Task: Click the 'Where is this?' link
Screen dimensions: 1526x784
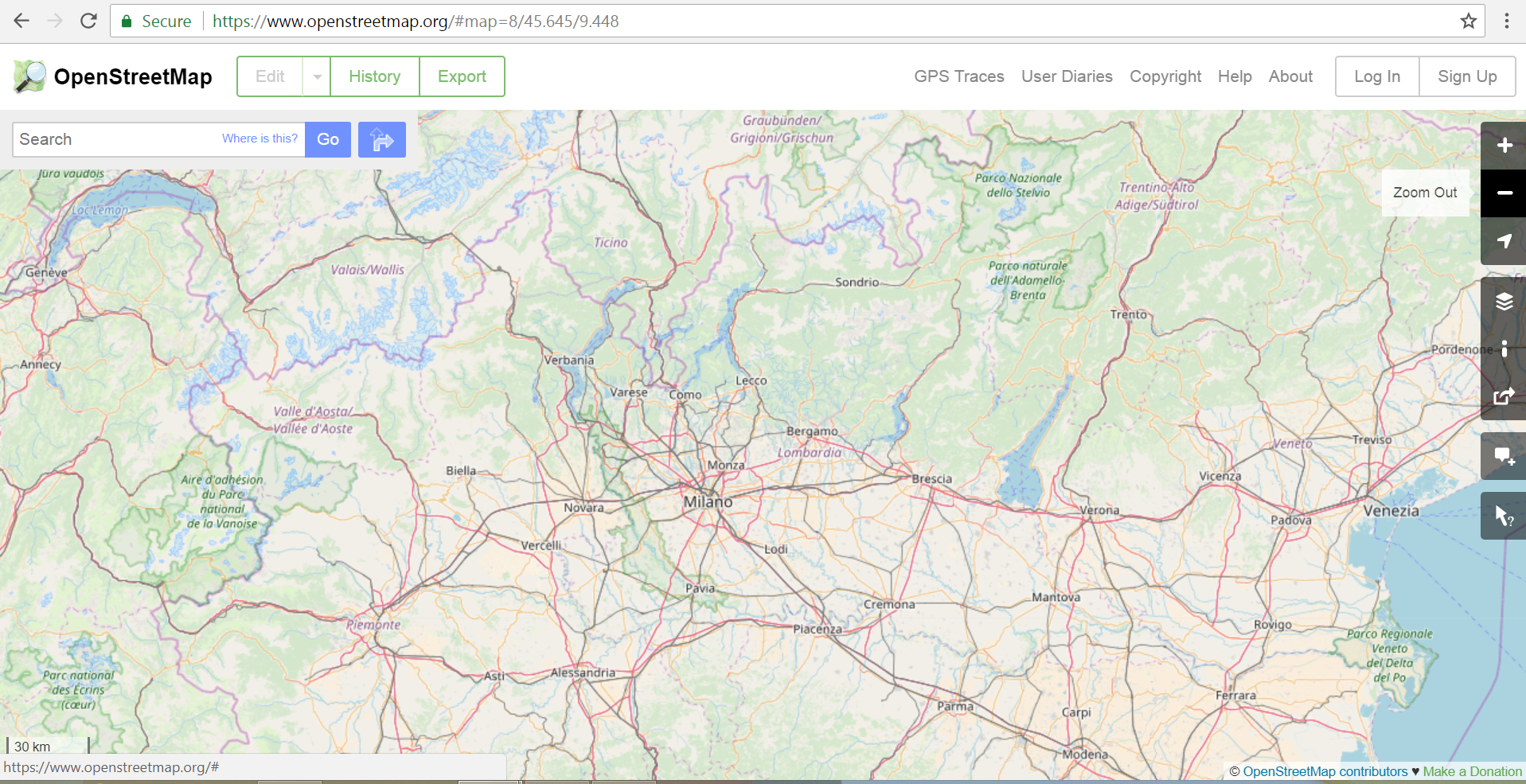Action: (x=260, y=138)
